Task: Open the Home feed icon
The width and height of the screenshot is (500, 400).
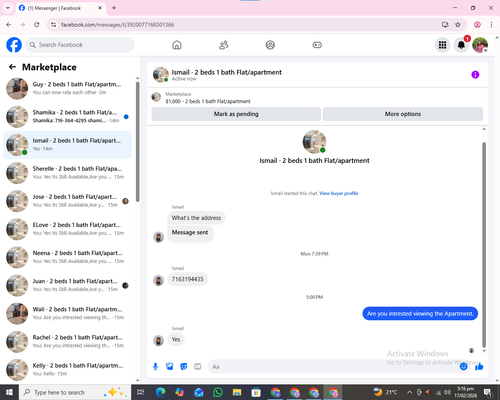Action: 177,45
